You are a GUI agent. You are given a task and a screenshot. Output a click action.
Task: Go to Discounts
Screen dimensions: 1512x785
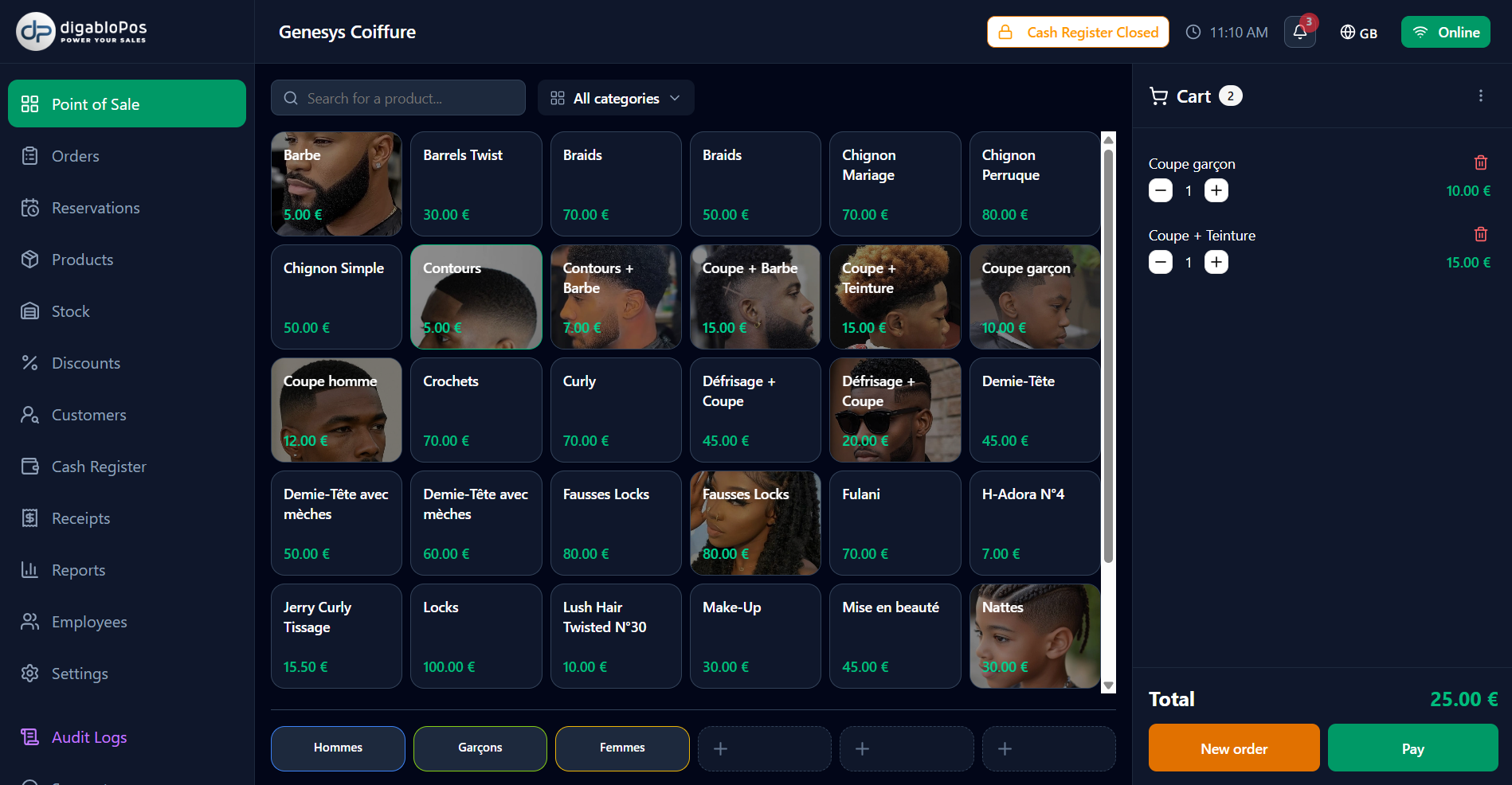pos(85,363)
